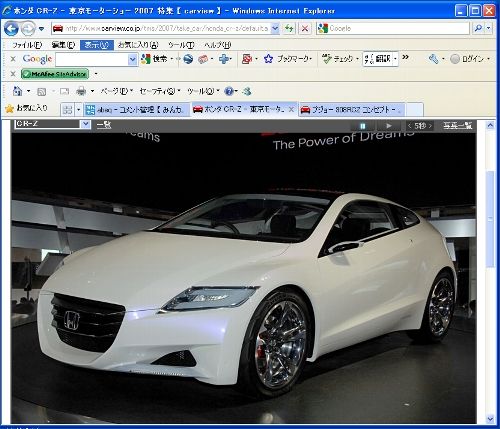
Task: Click the magnifier Search button in search bar
Action: 478,29
